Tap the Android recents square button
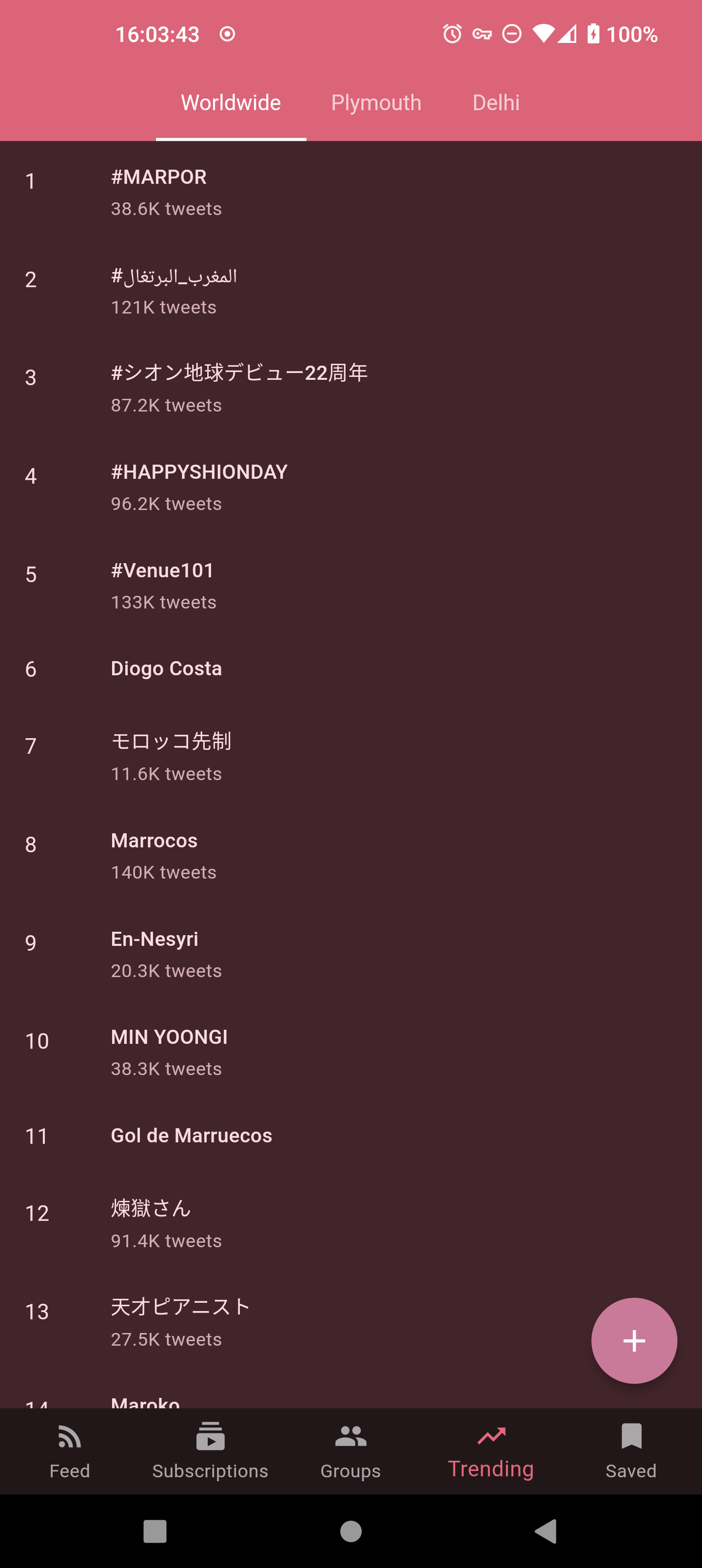The height and width of the screenshot is (1568, 702). tap(155, 1531)
